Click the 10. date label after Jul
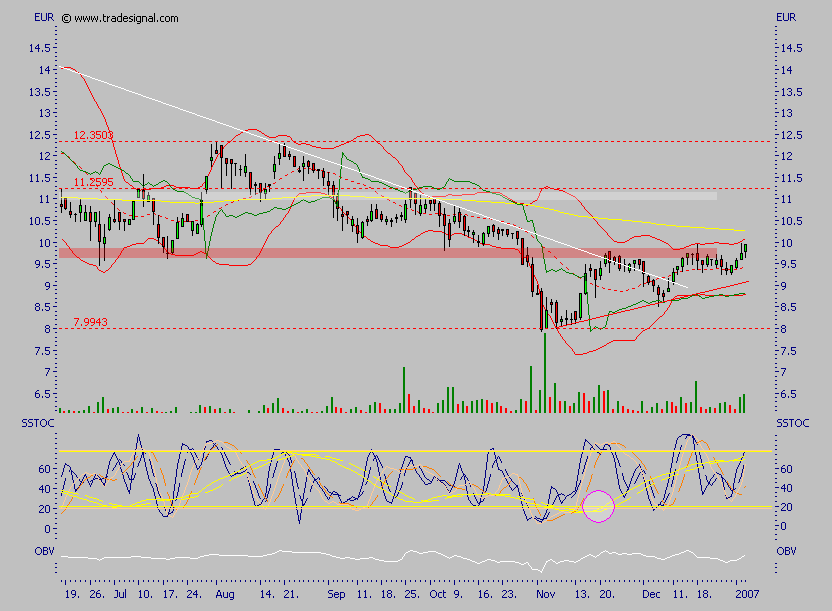This screenshot has width=832, height=611. coord(145,594)
